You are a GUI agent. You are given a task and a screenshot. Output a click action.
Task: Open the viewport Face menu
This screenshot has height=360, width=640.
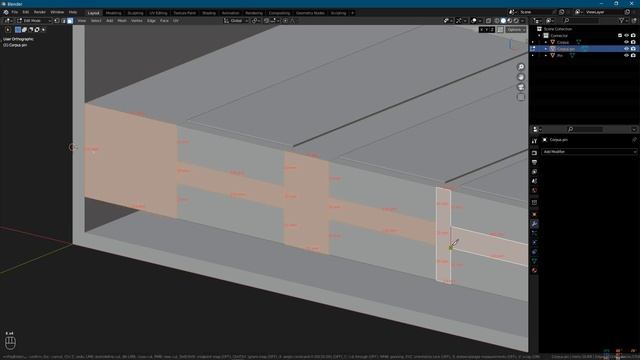[x=164, y=20]
